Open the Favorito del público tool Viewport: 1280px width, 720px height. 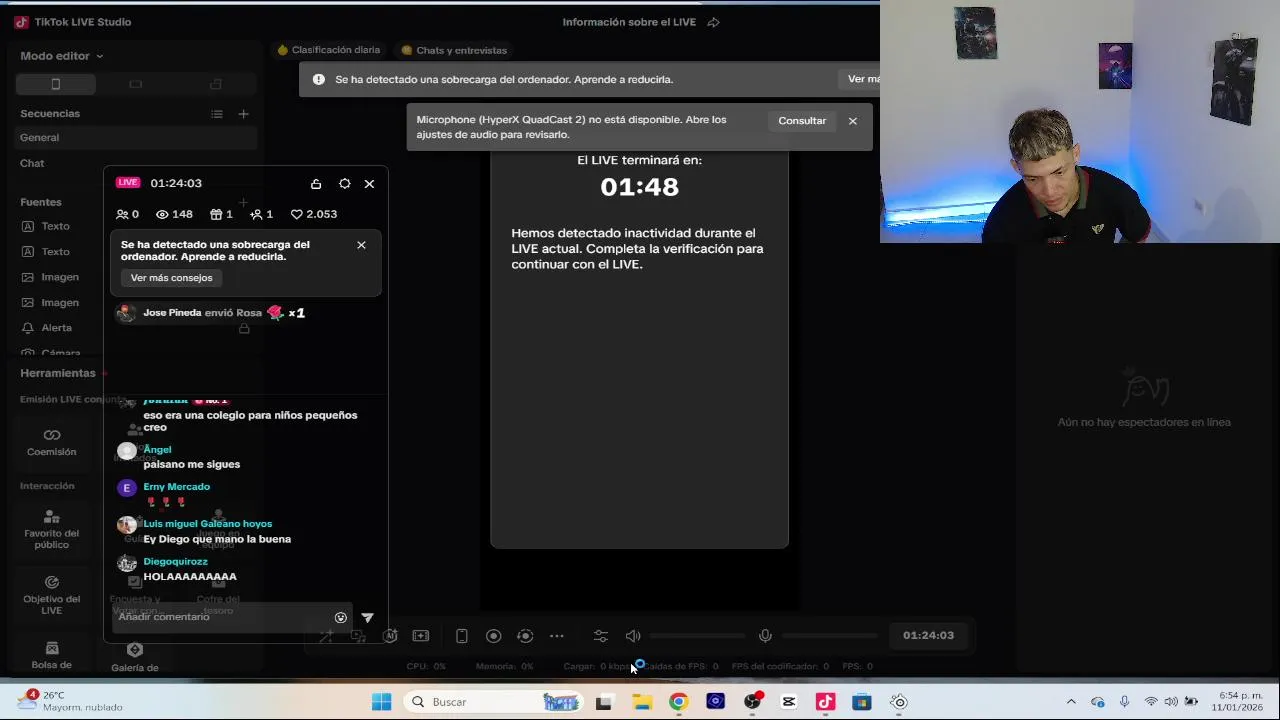51,529
